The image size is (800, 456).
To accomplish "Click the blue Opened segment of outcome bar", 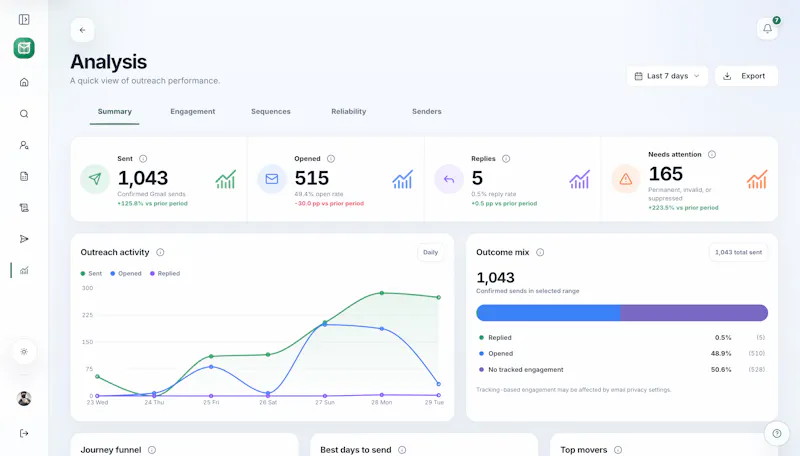I will (548, 313).
